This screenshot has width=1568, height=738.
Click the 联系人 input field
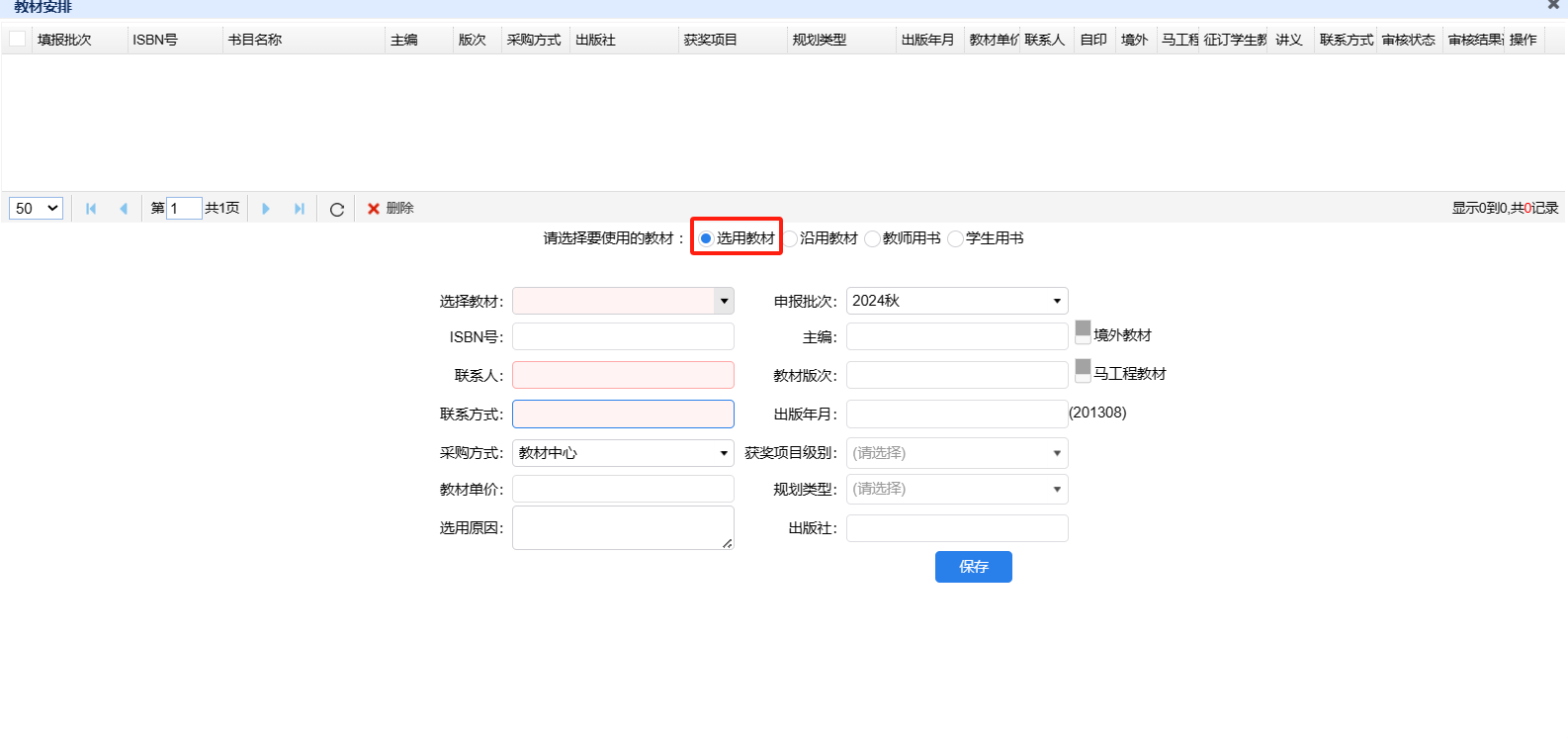(623, 375)
